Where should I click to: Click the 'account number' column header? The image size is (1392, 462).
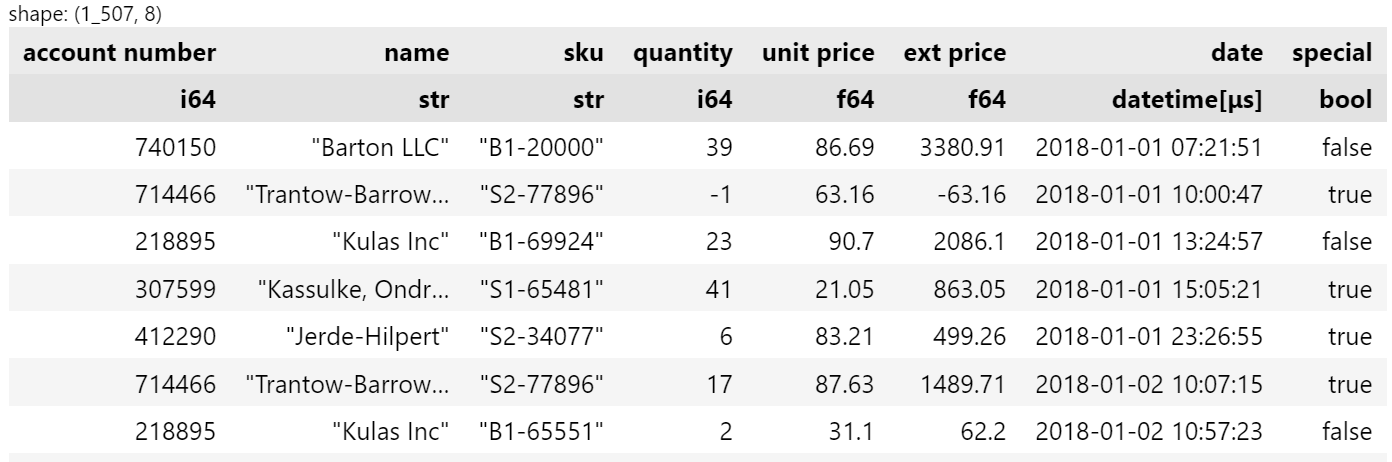pos(119,52)
